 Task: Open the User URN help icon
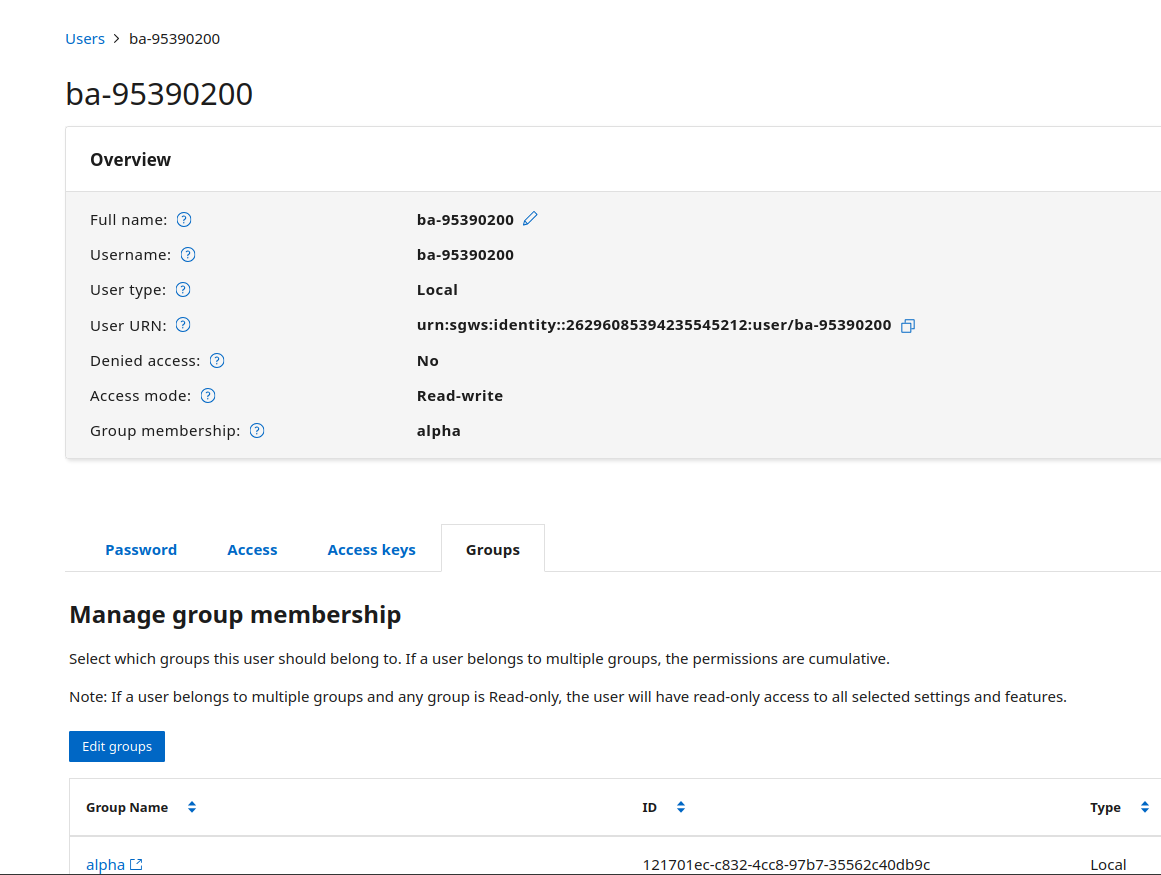pos(183,325)
